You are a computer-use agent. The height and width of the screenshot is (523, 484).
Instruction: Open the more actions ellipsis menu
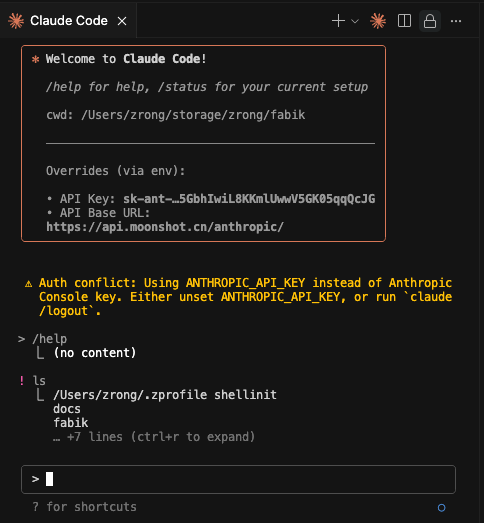456,21
